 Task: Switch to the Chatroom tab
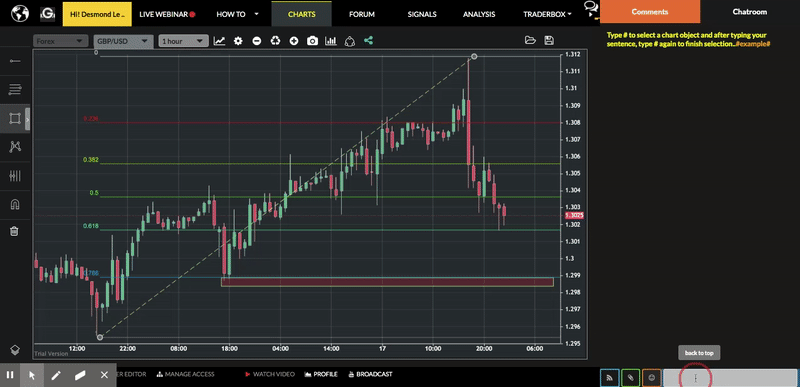(x=749, y=12)
